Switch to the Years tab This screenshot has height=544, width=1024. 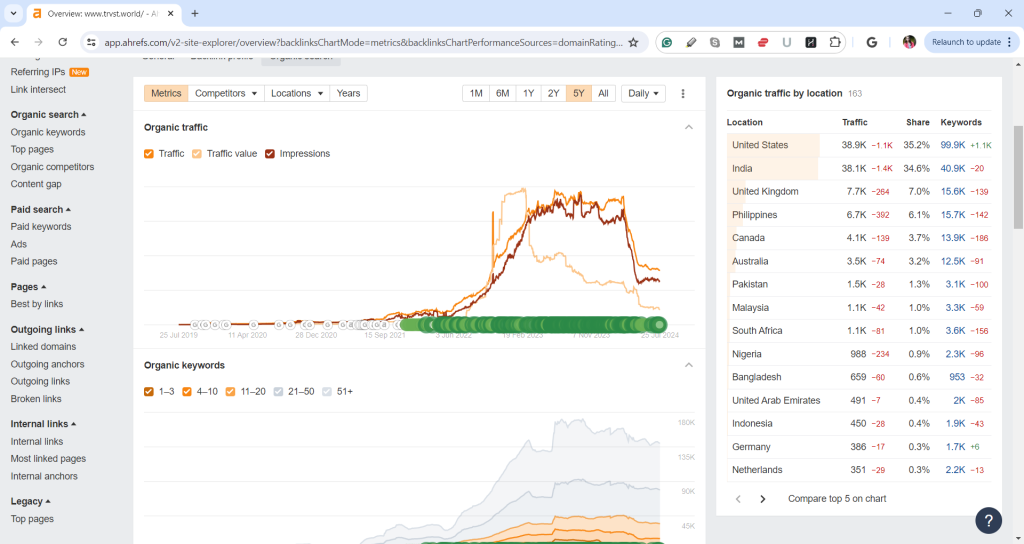tap(348, 93)
